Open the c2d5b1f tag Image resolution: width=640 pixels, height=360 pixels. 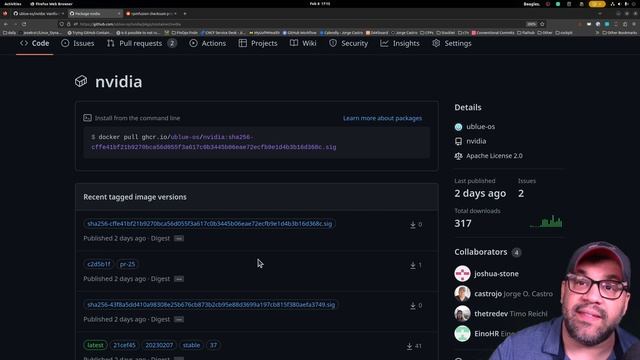coord(99,264)
